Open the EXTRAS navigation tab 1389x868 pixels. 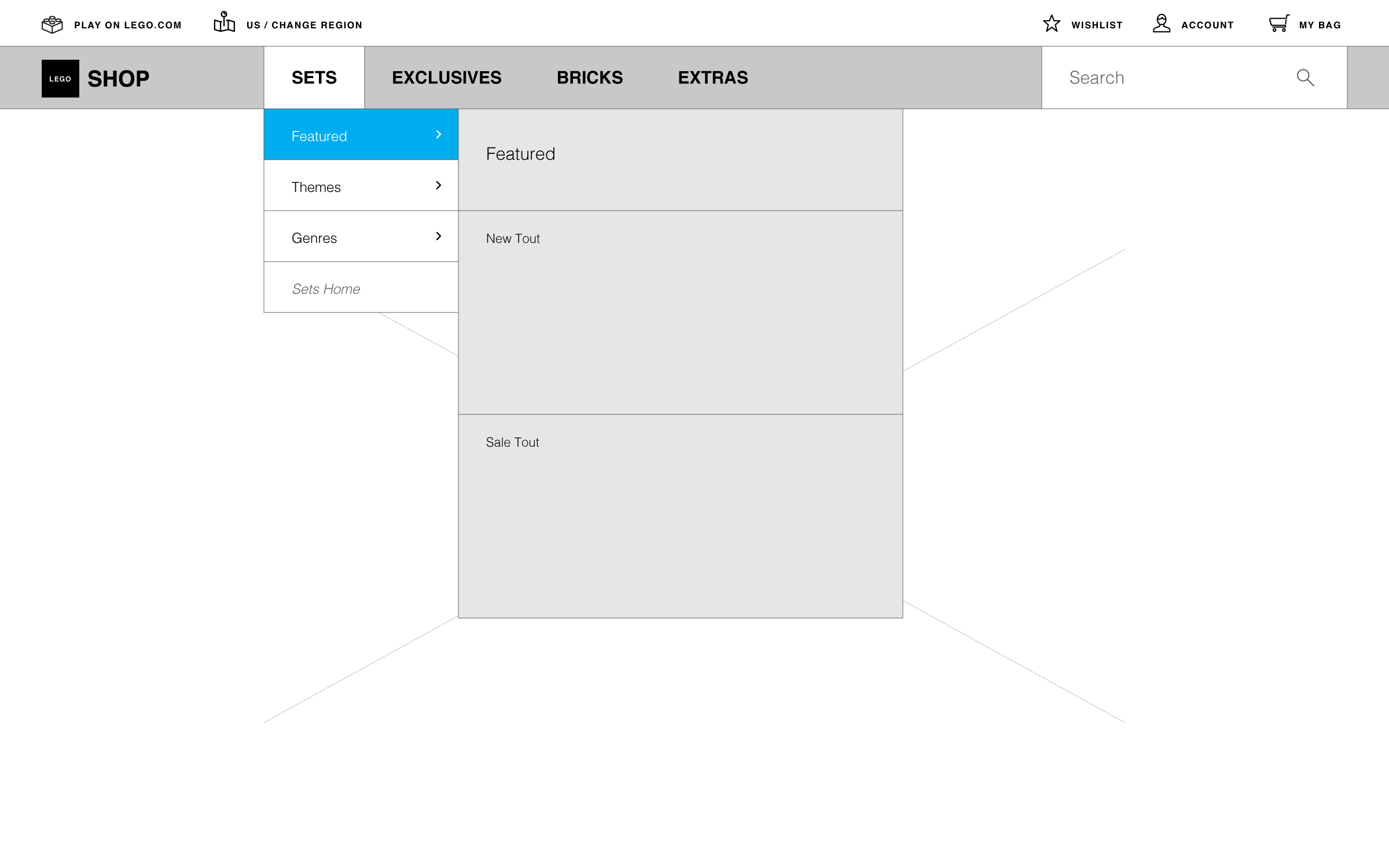click(712, 78)
